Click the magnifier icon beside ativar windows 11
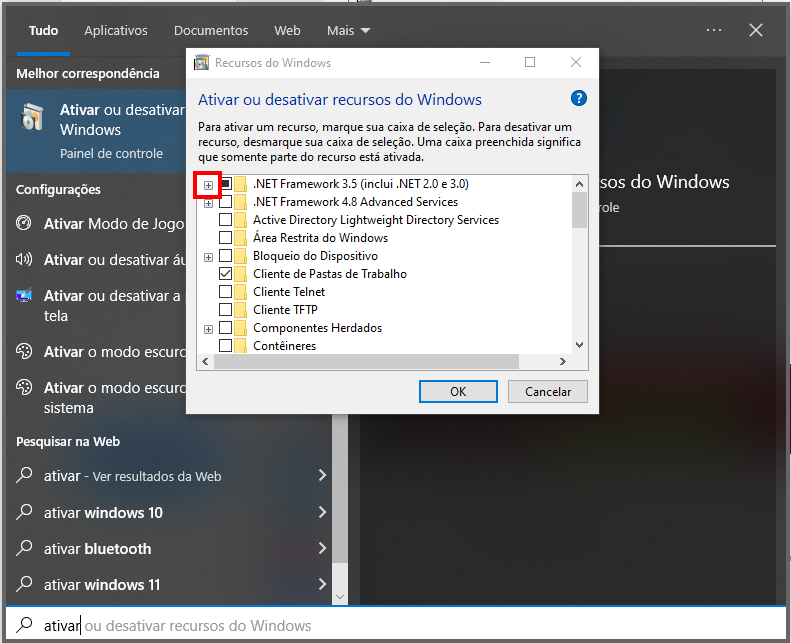Viewport: 791px width, 643px height. click(24, 584)
